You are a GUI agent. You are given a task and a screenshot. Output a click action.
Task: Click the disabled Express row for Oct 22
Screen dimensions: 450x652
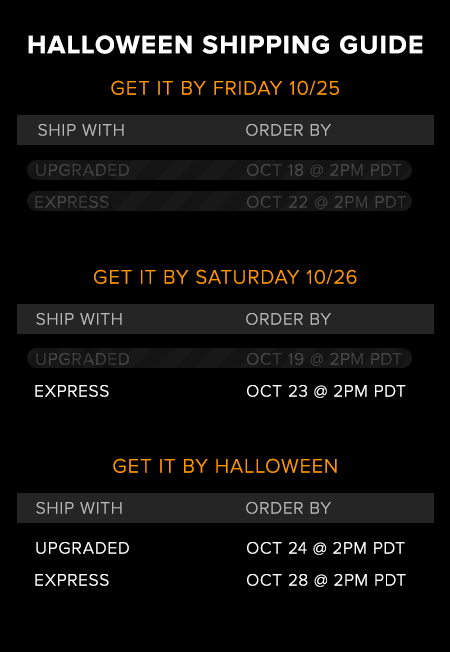219,201
